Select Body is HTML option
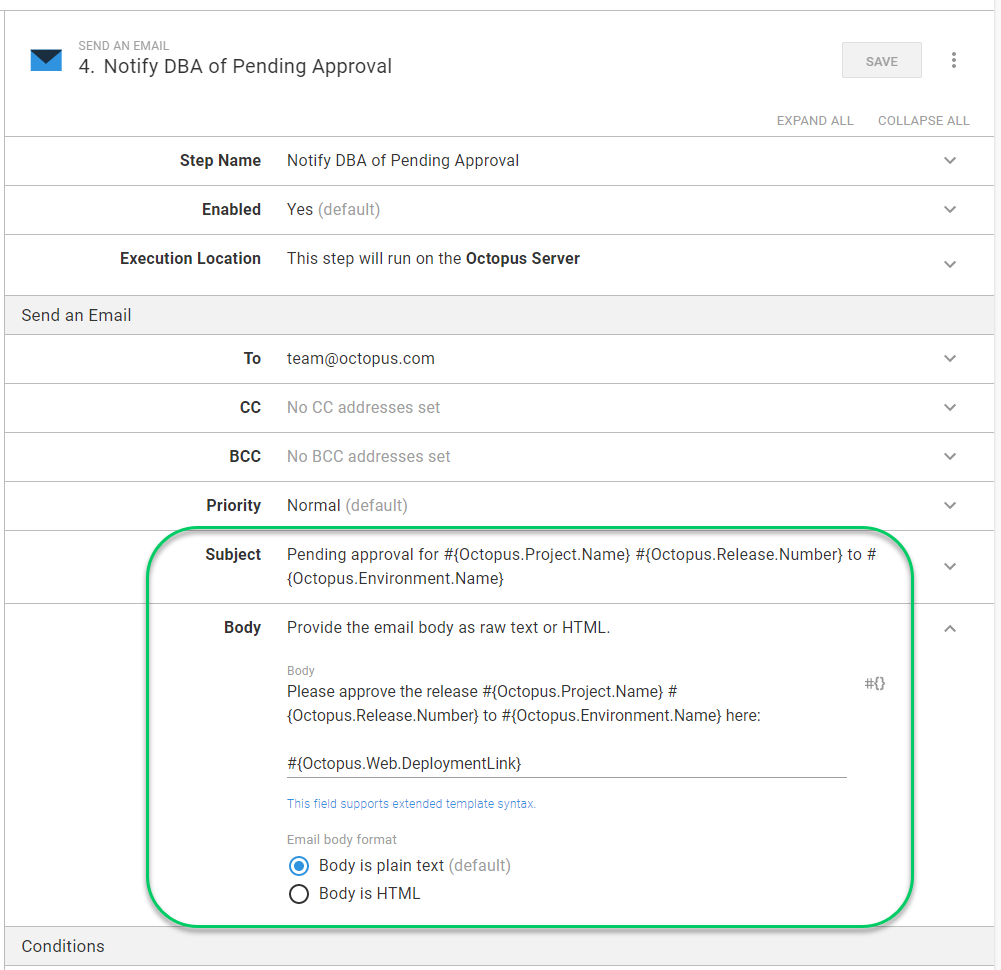Image resolution: width=1001 pixels, height=970 pixels. point(298,894)
